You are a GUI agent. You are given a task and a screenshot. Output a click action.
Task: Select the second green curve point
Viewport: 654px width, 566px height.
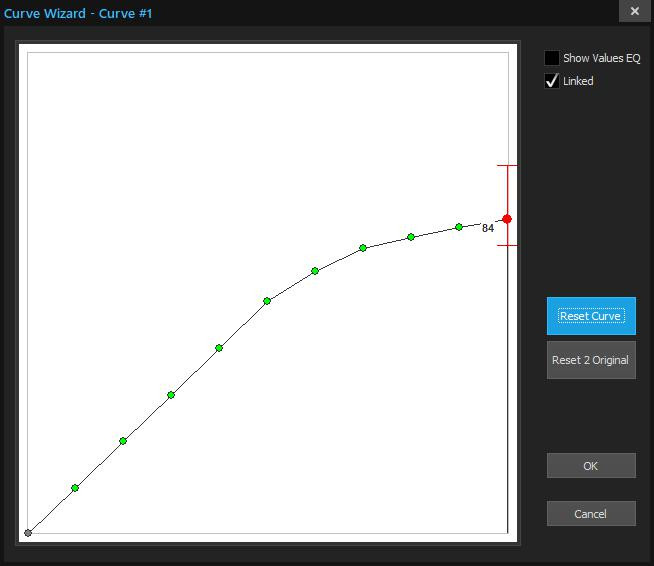(x=123, y=441)
